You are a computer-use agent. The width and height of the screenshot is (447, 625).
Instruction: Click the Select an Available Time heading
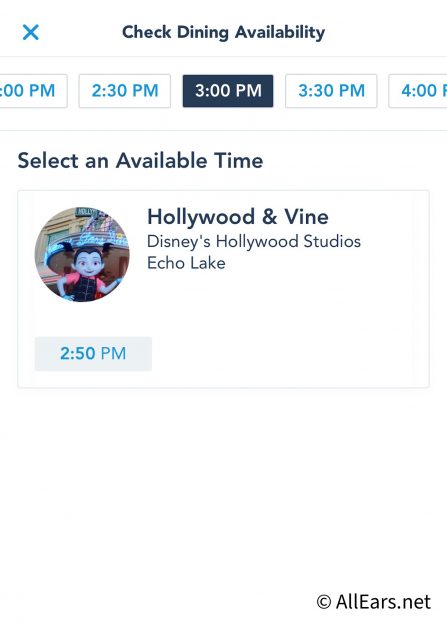[x=140, y=161]
